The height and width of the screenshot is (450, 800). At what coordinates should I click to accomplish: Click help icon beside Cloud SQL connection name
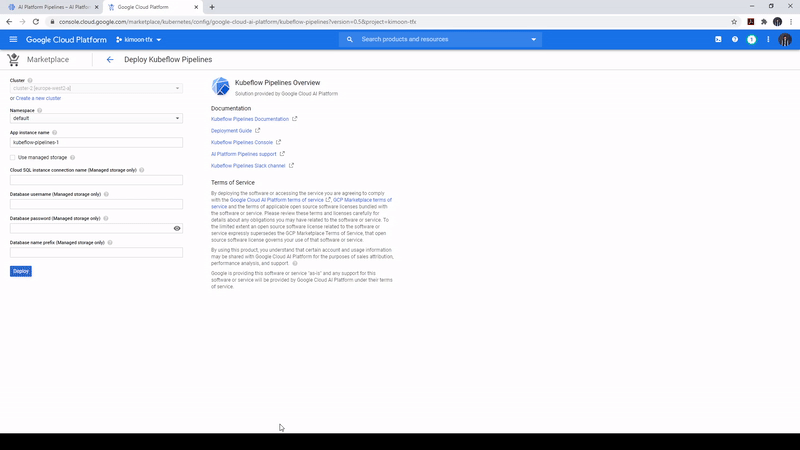142,170
